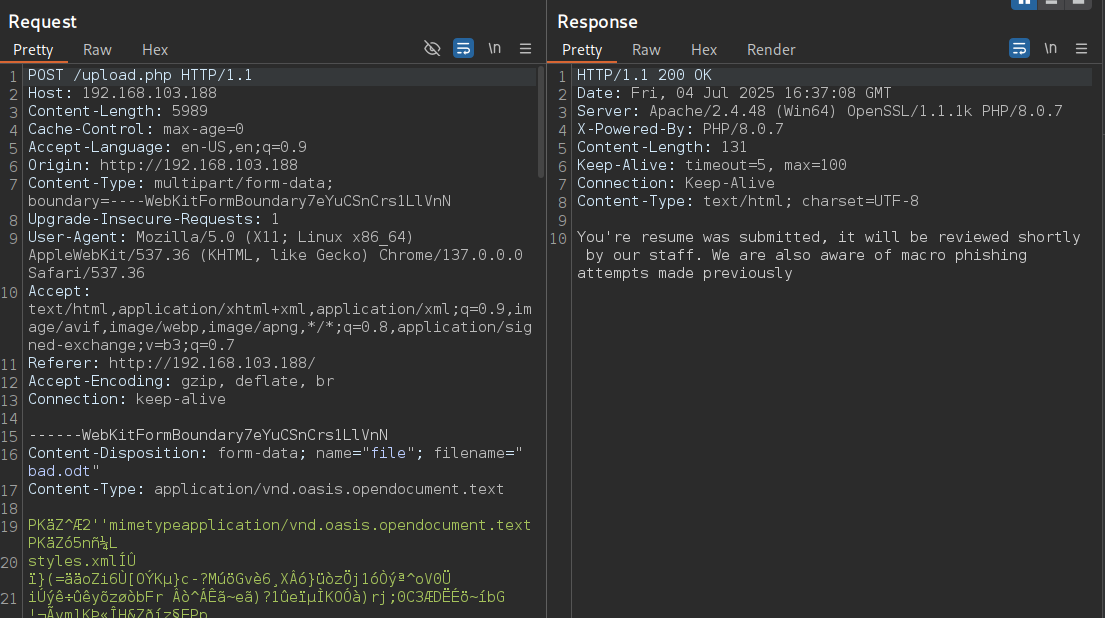The width and height of the screenshot is (1105, 618).
Task: Open the Request panel hamburger options menu
Action: coord(526,49)
